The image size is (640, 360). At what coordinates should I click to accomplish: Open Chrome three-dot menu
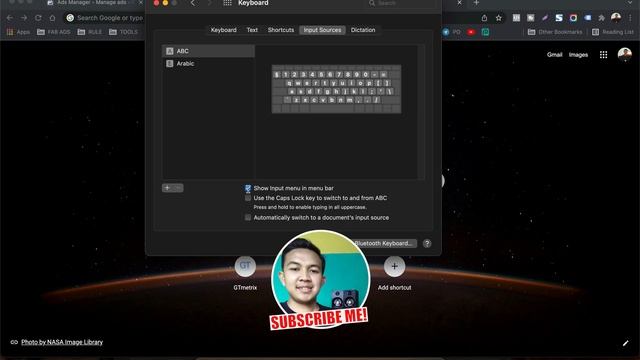631,18
